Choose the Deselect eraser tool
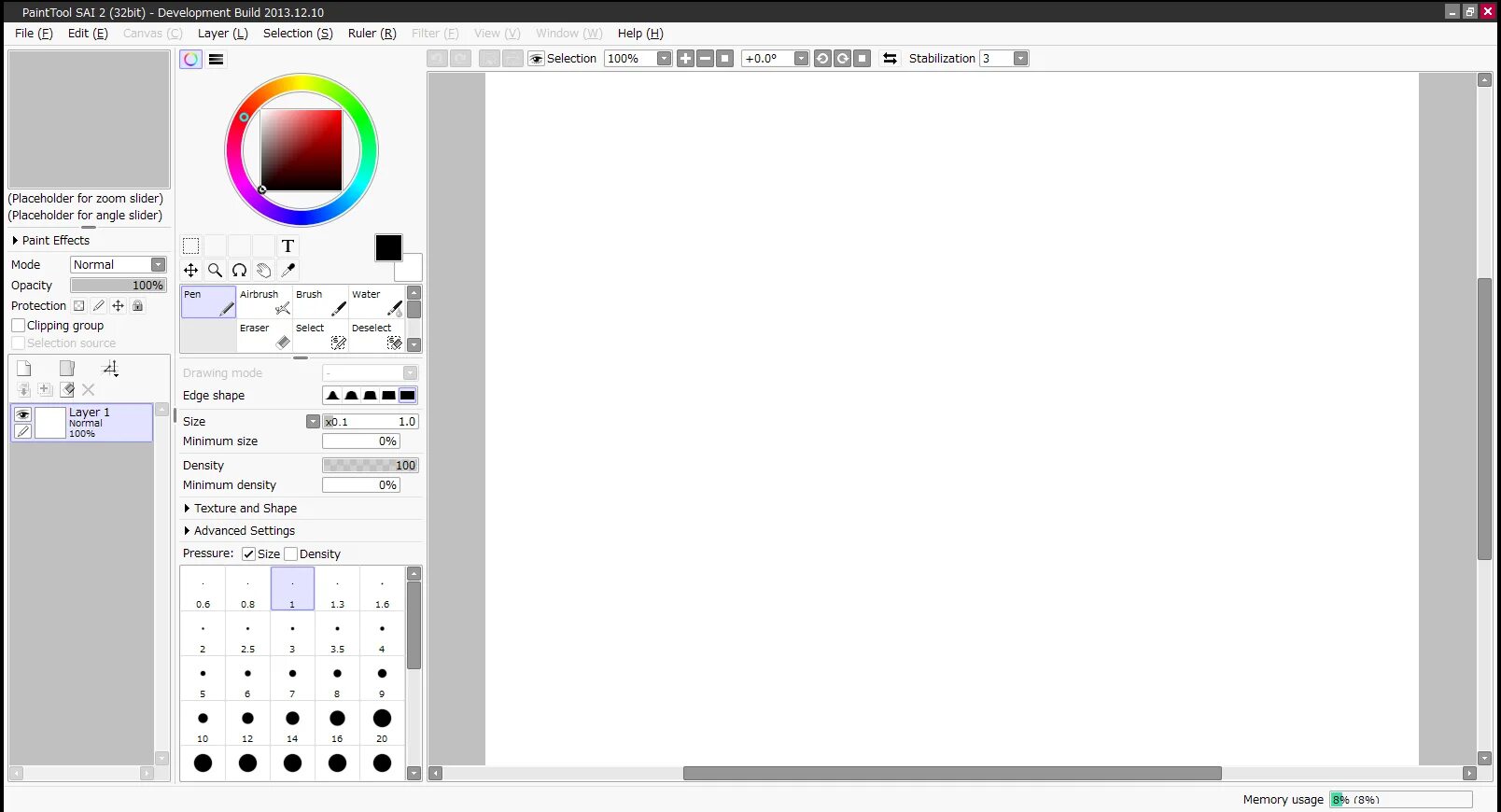The height and width of the screenshot is (812, 1501). (x=376, y=336)
